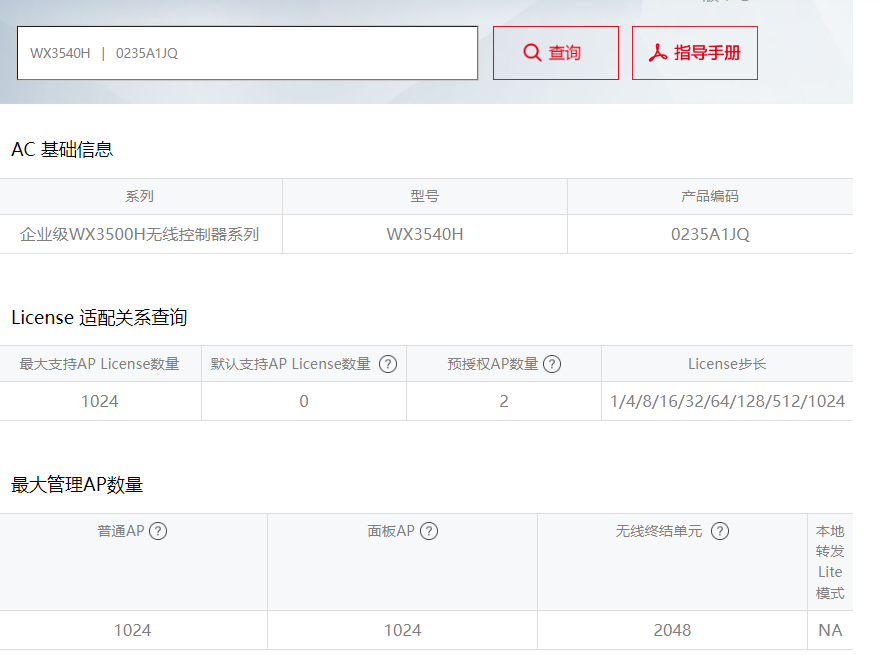This screenshot has width=883, height=655.
Task: Select the 2048 无线终结单元 value
Action: click(672, 630)
